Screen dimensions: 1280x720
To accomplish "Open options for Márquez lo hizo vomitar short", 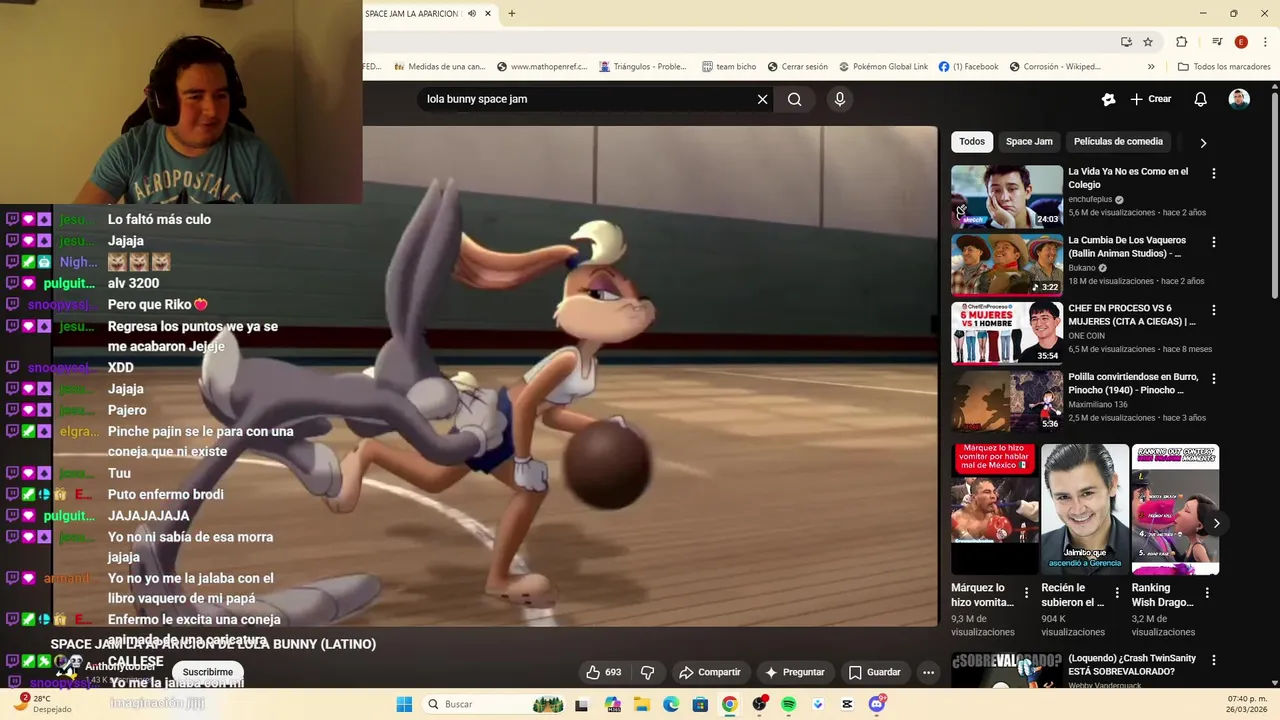I will pyautogui.click(x=1026, y=593).
